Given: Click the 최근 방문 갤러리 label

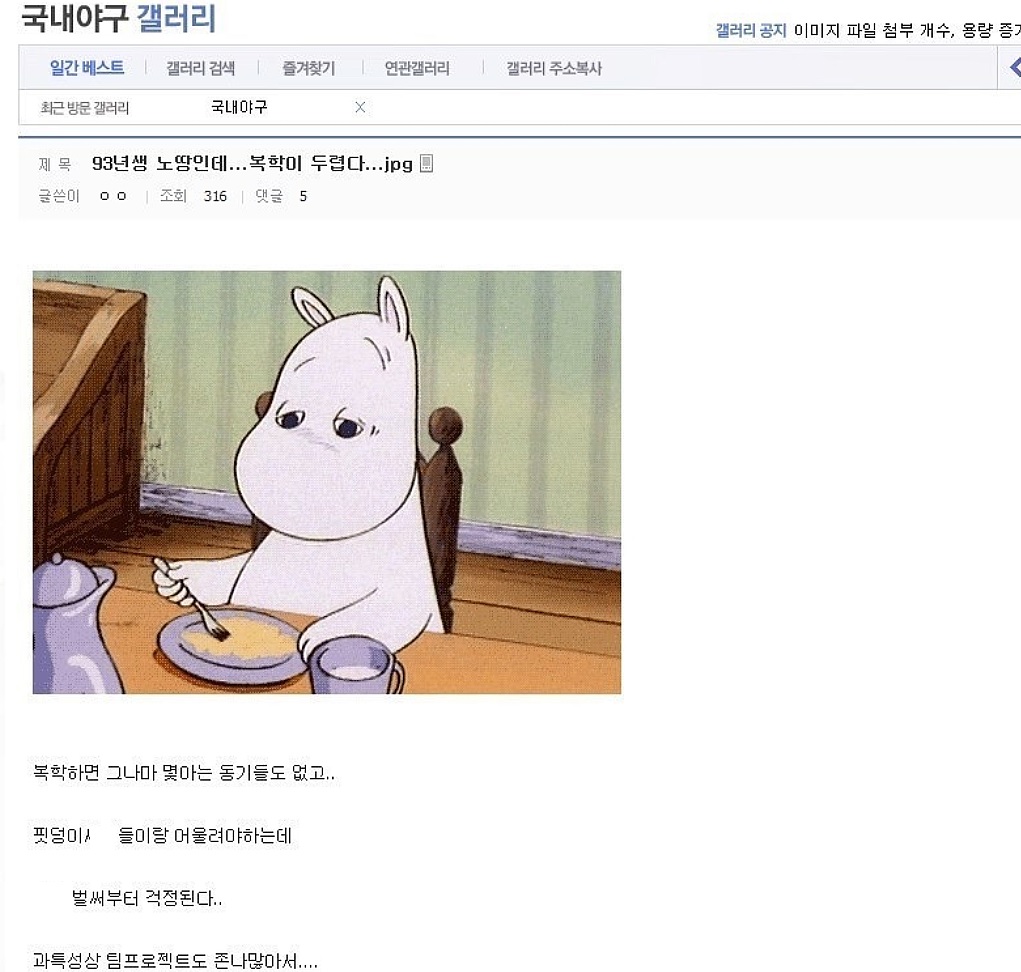Looking at the screenshot, I should [x=85, y=107].
